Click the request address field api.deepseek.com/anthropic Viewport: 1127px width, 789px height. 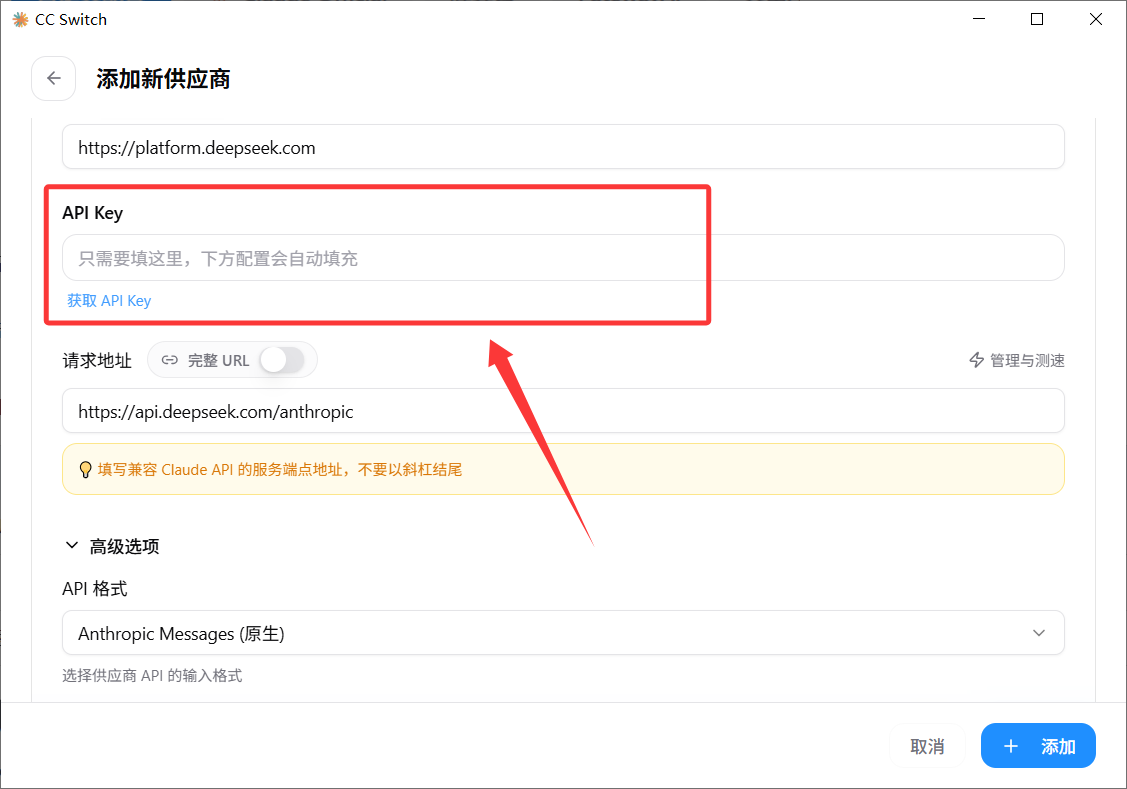coord(563,411)
